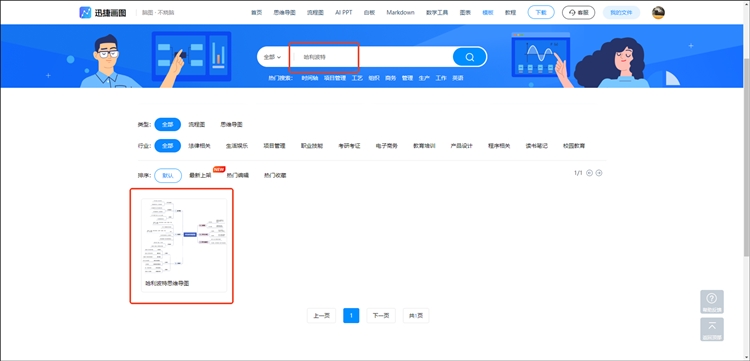The image size is (750, 361).
Task: Sort results by 热门编辑
Action: [238, 175]
